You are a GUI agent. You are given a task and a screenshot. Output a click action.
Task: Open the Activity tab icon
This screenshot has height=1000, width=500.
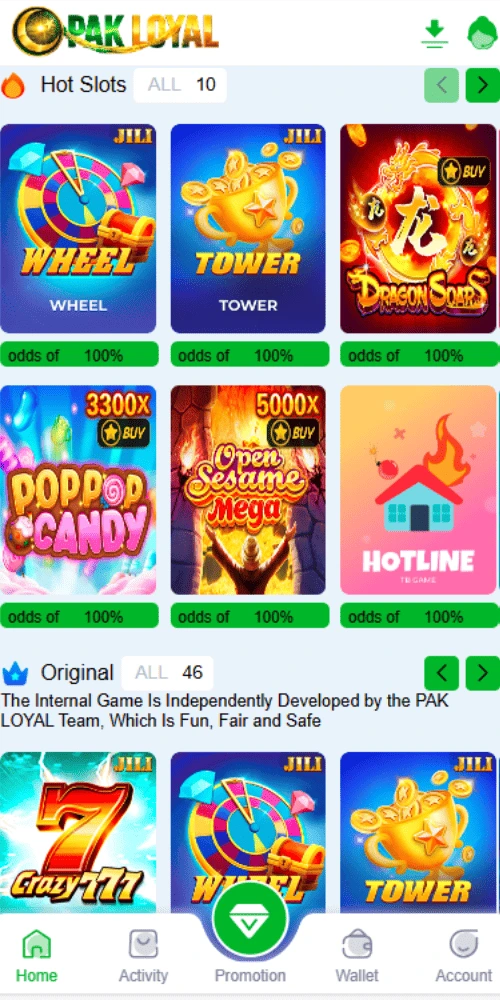click(143, 945)
